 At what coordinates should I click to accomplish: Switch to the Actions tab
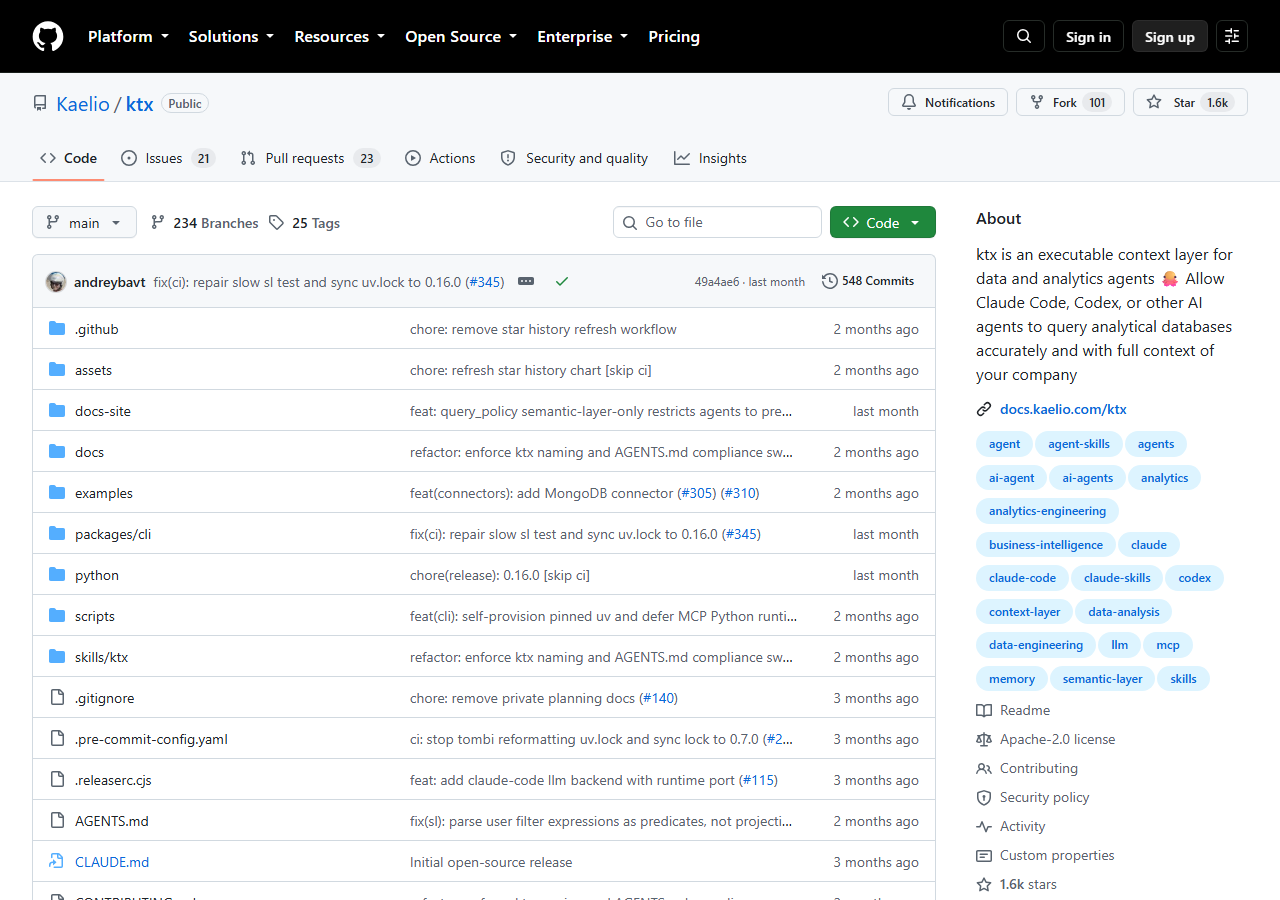point(440,158)
